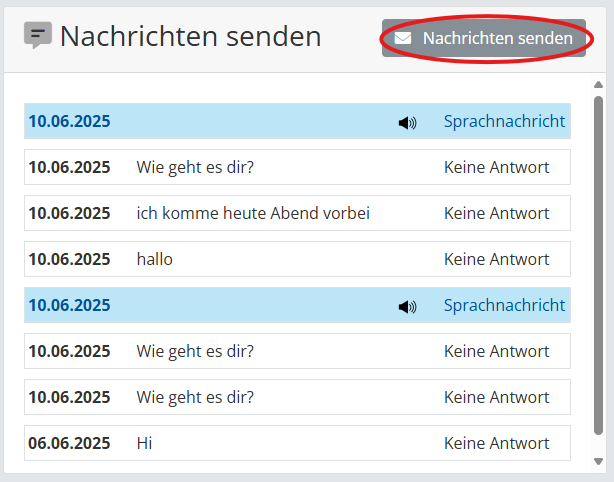This screenshot has width=614, height=482.
Task: Select 'Wie geht es dir?' just above the 'Hi' row
Action: click(x=195, y=397)
